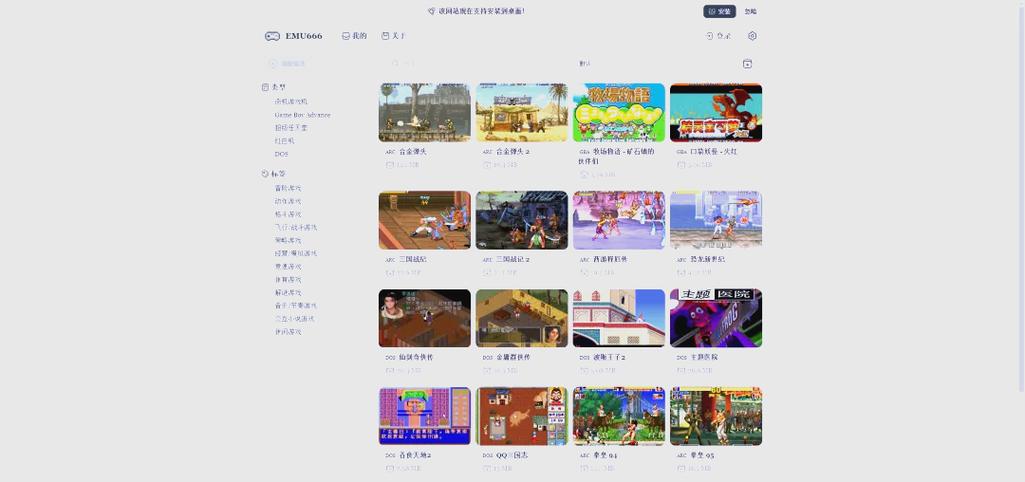
Task: Open the 合金弹头 game thumbnail
Action: (x=424, y=112)
